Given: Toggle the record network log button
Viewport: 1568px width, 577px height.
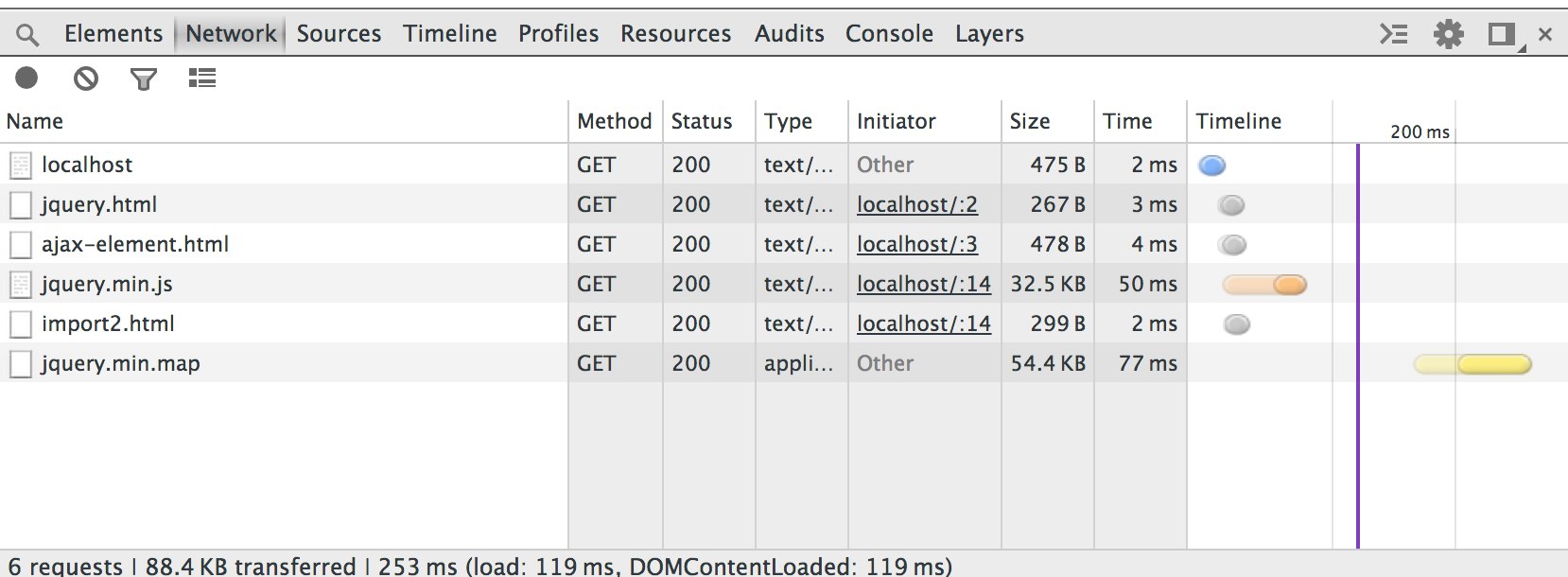Looking at the screenshot, I should pos(26,78).
